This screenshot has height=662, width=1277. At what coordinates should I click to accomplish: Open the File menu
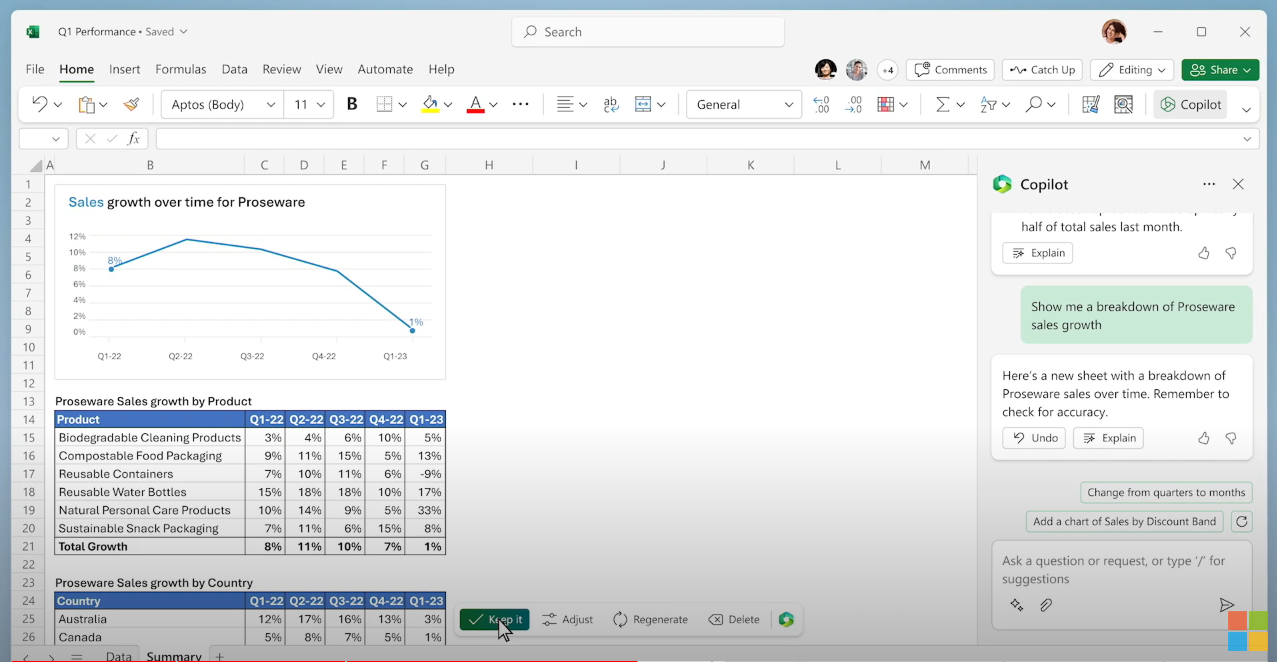coord(35,69)
